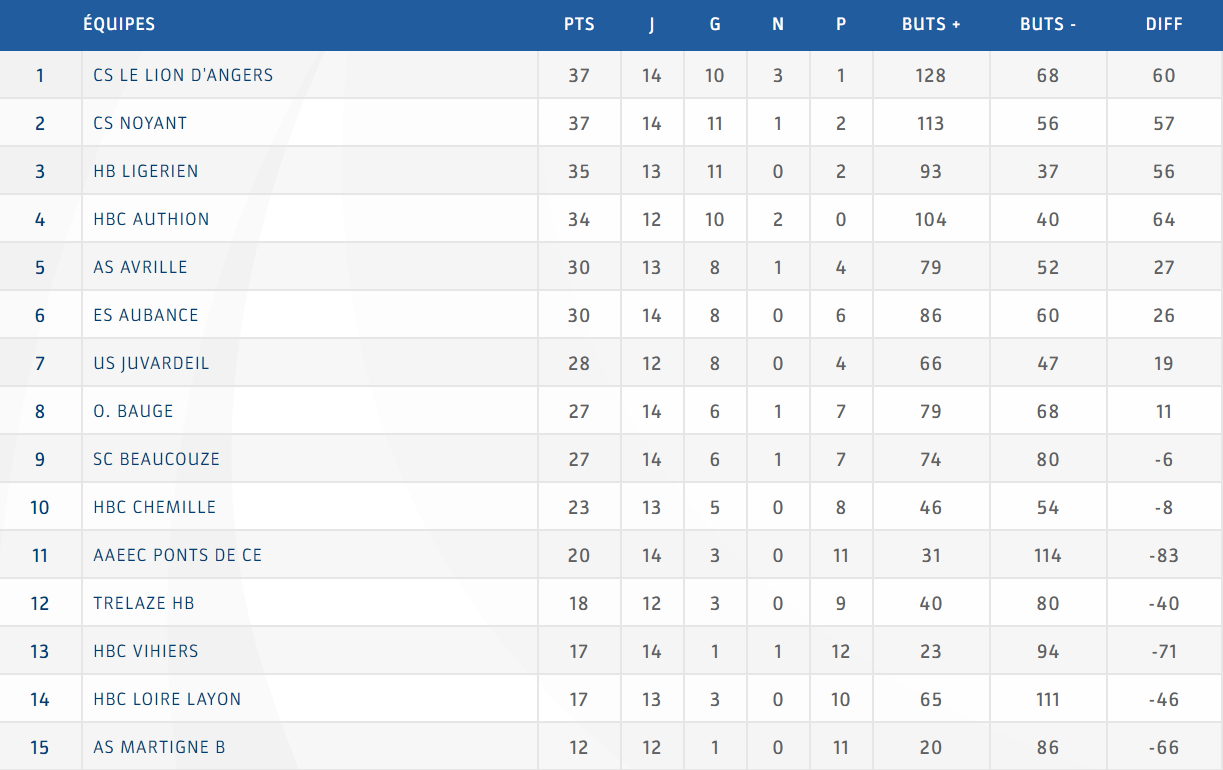Select SC BEAUCOUZE team name

click(x=156, y=459)
